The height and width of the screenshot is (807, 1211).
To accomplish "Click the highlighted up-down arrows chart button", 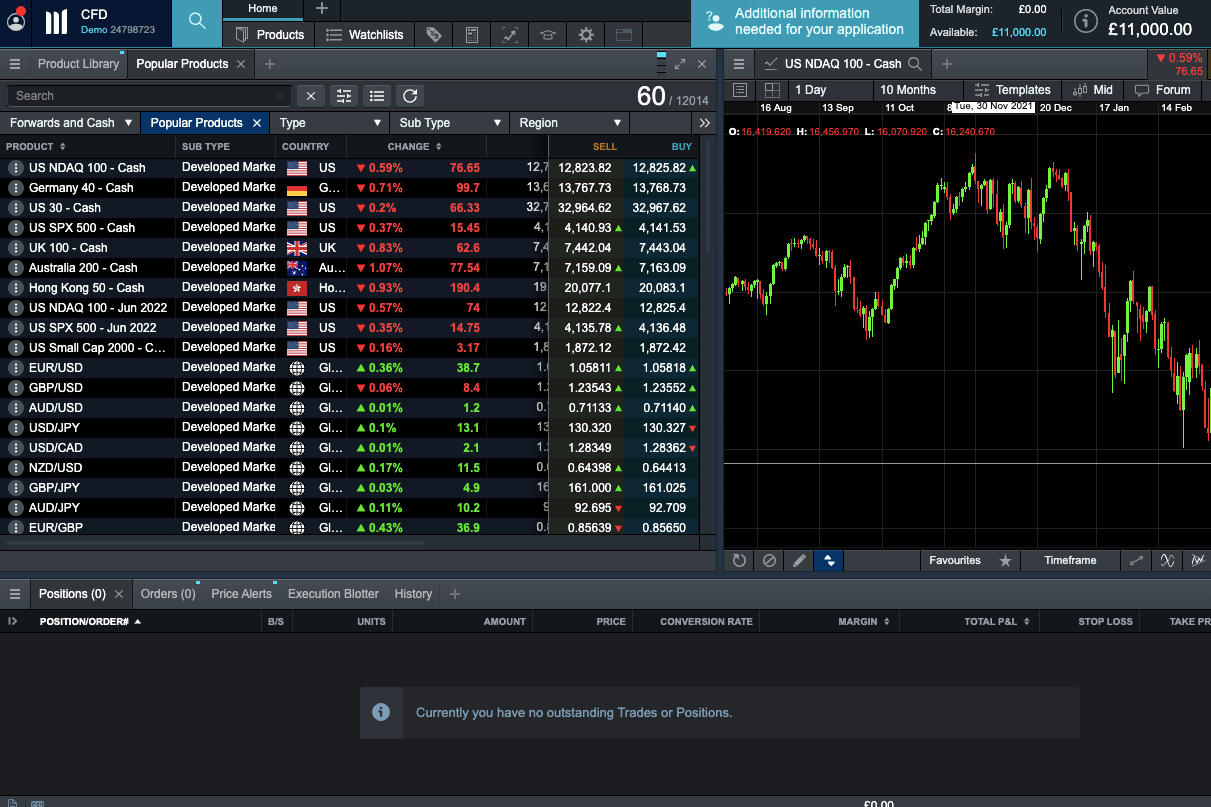I will pyautogui.click(x=829, y=560).
